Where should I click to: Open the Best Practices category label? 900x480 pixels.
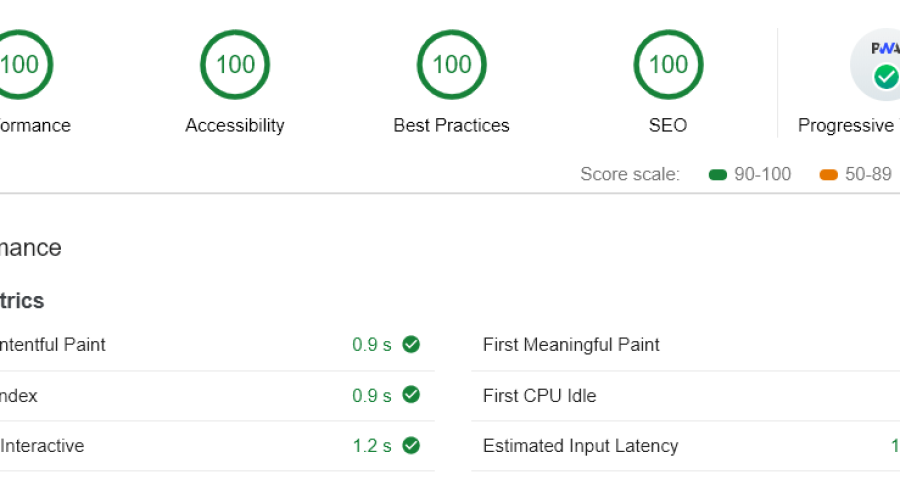click(451, 126)
